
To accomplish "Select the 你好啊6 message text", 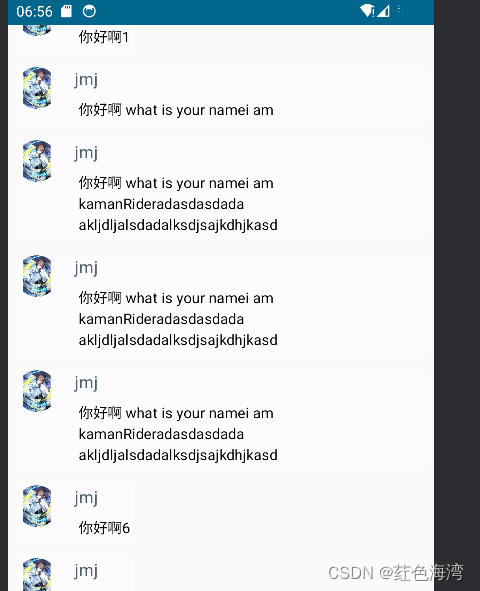I will 104,528.
